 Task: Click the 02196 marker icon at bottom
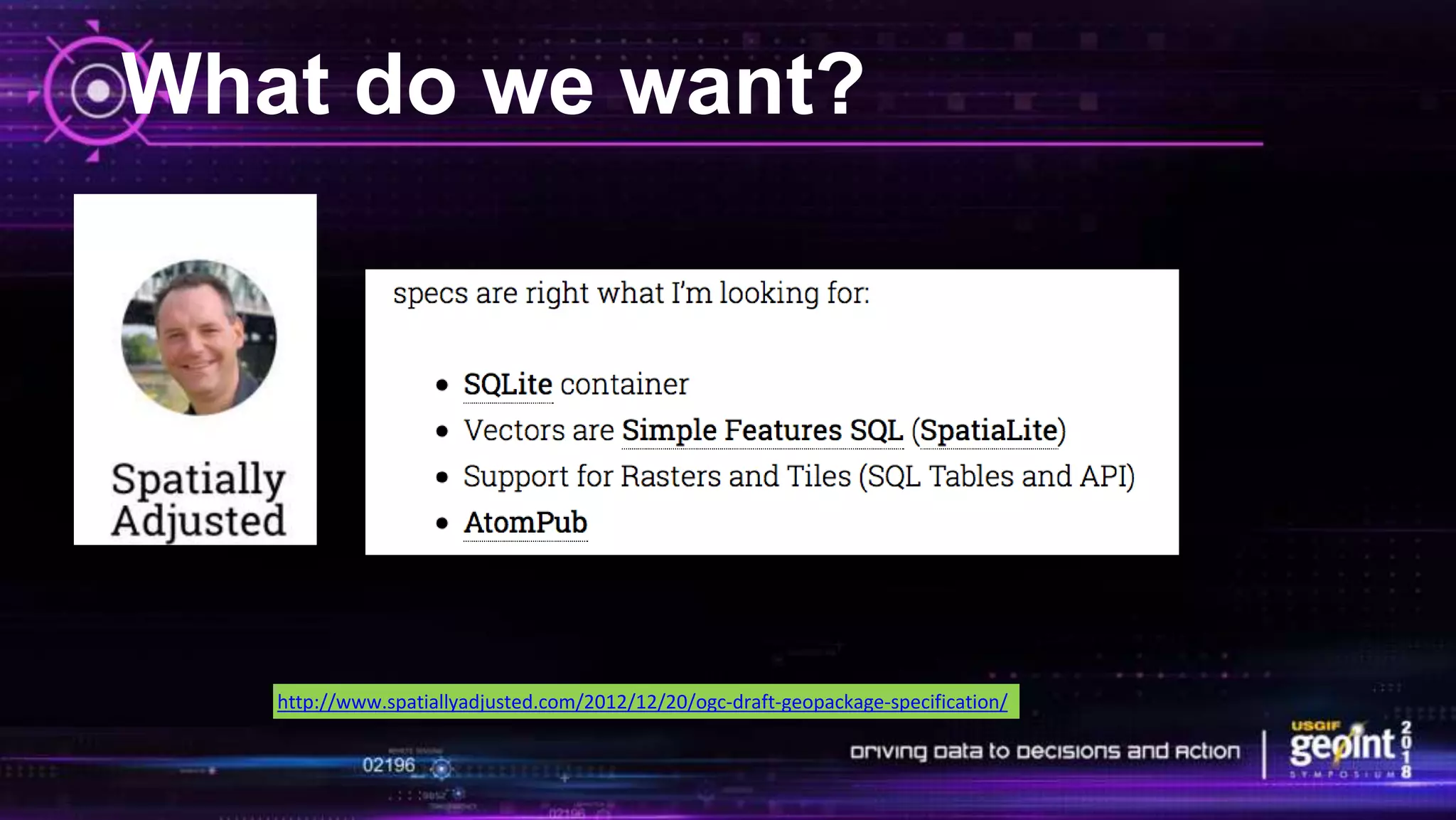(441, 768)
